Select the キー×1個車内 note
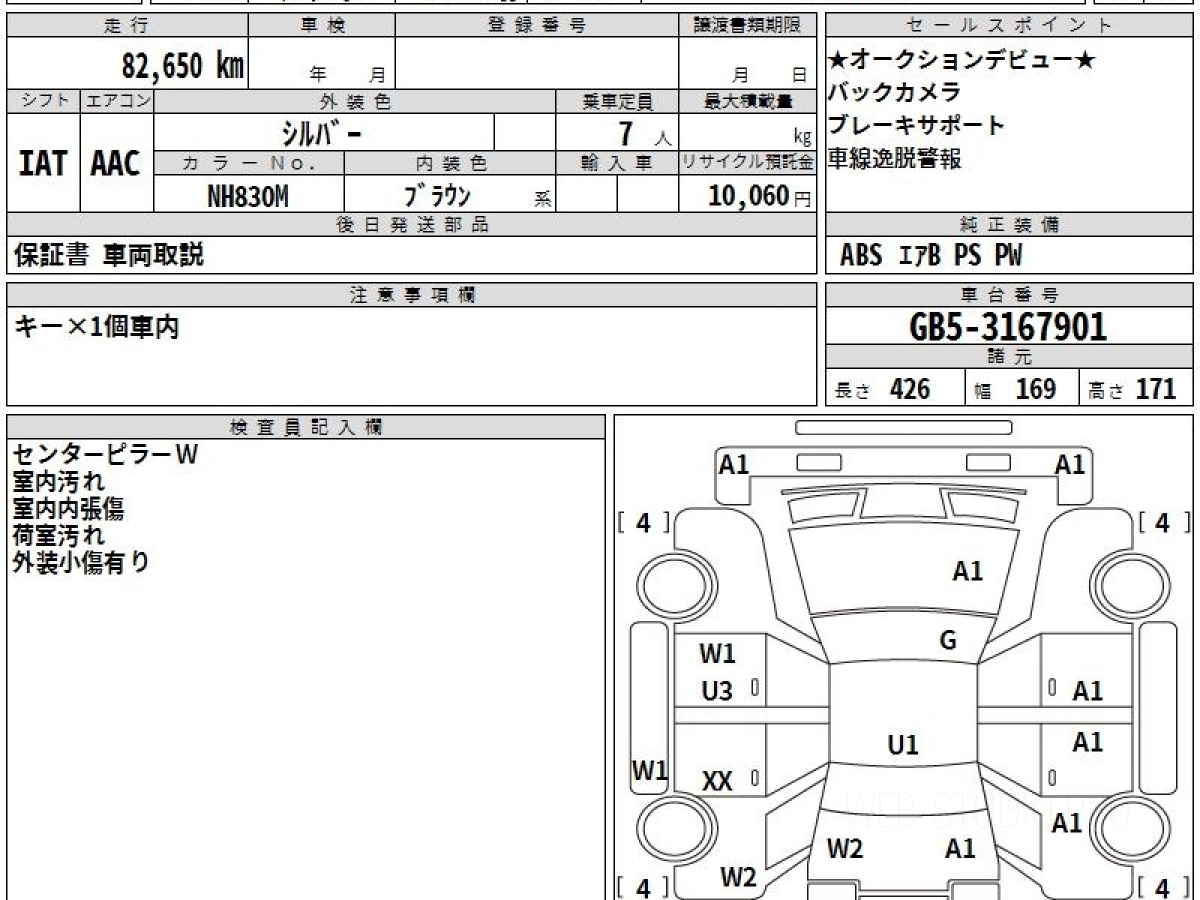Image resolution: width=1200 pixels, height=900 pixels. [96, 326]
